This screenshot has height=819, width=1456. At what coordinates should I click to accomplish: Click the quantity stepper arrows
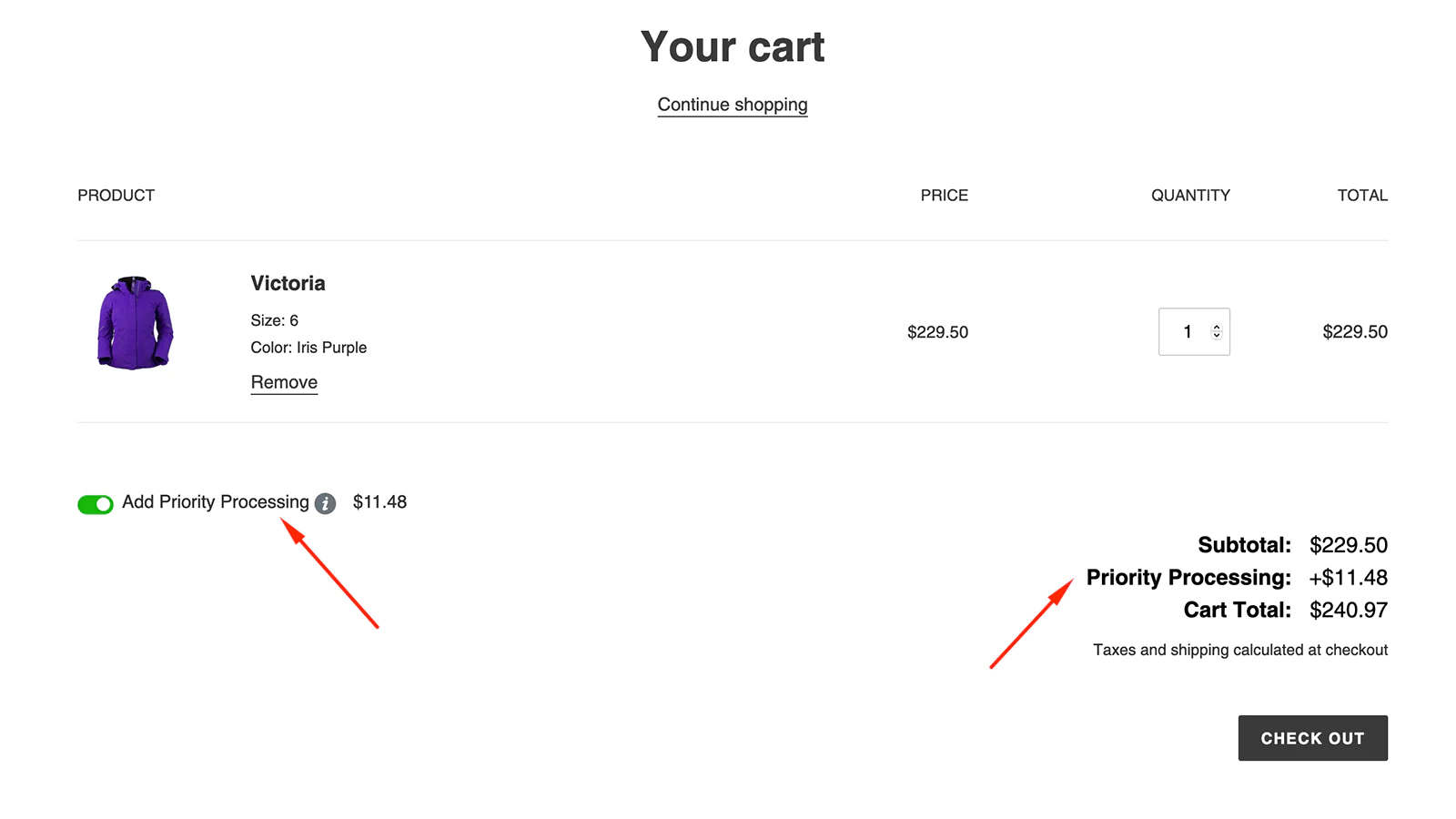pyautogui.click(x=1217, y=332)
